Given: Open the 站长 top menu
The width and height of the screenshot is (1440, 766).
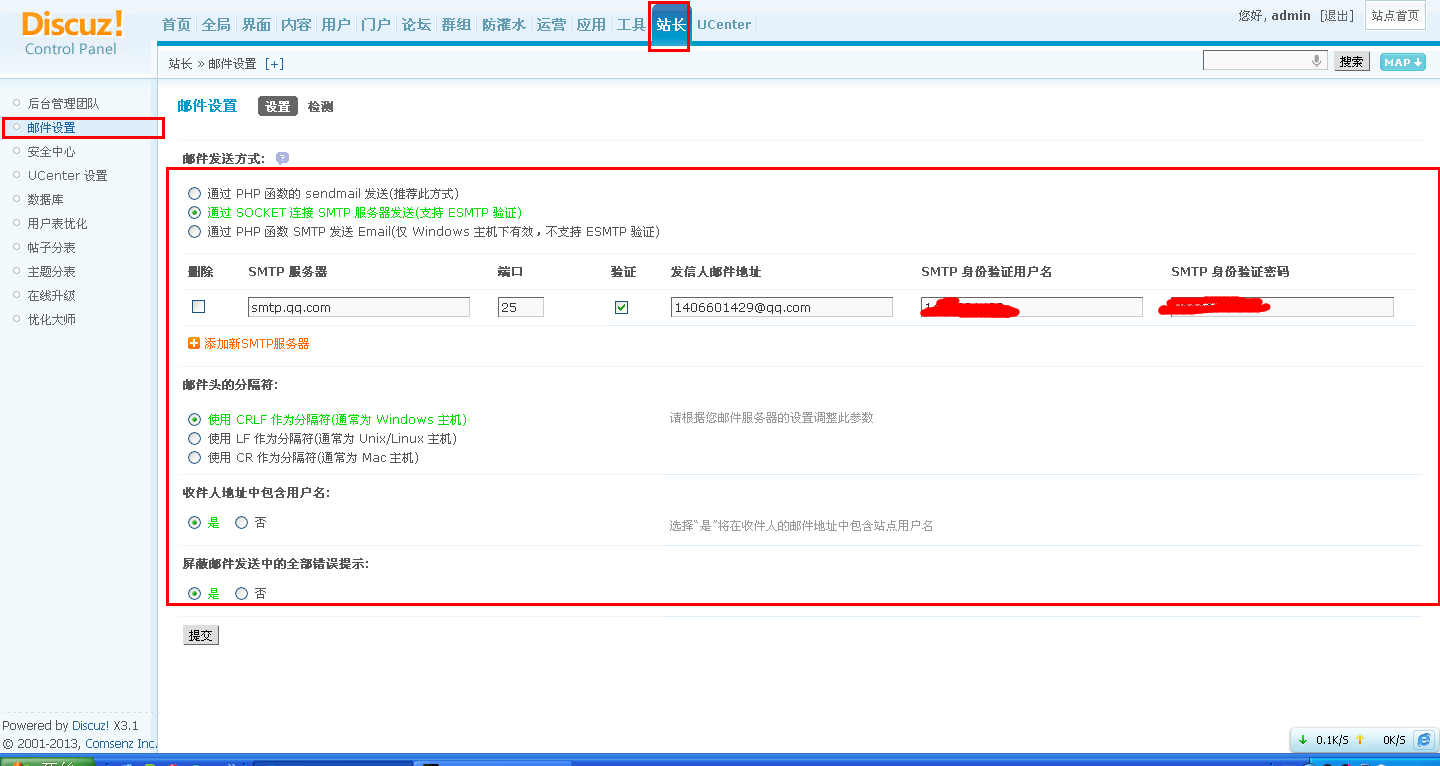Looking at the screenshot, I should click(x=670, y=25).
